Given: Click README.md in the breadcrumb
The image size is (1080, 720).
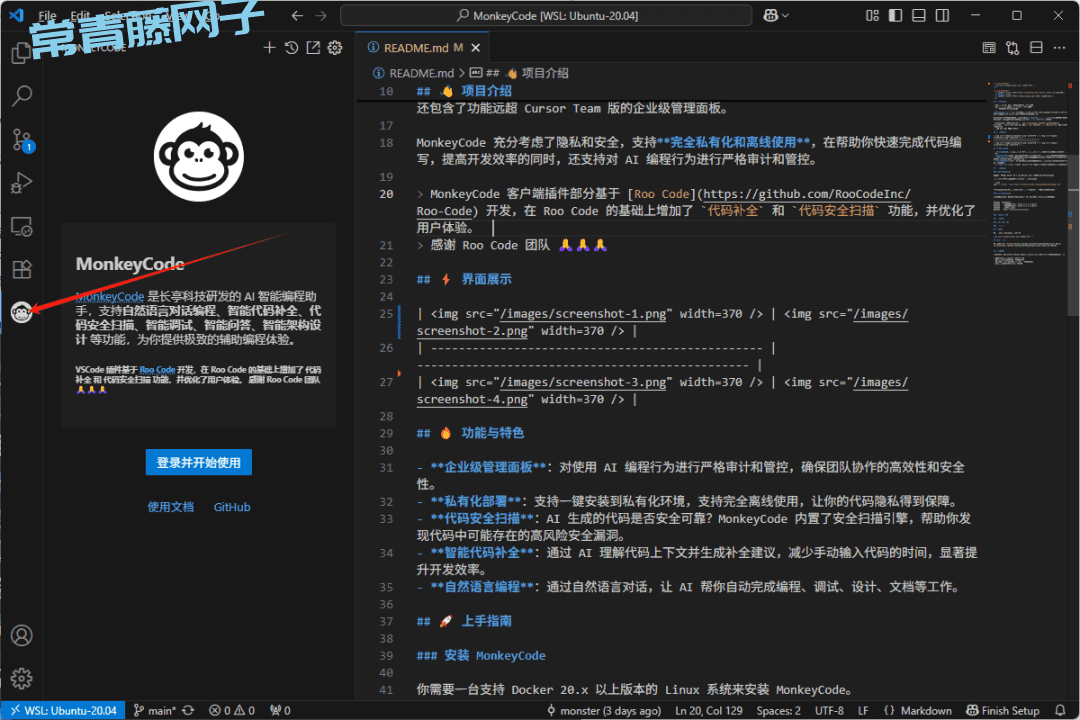Looking at the screenshot, I should (421, 73).
